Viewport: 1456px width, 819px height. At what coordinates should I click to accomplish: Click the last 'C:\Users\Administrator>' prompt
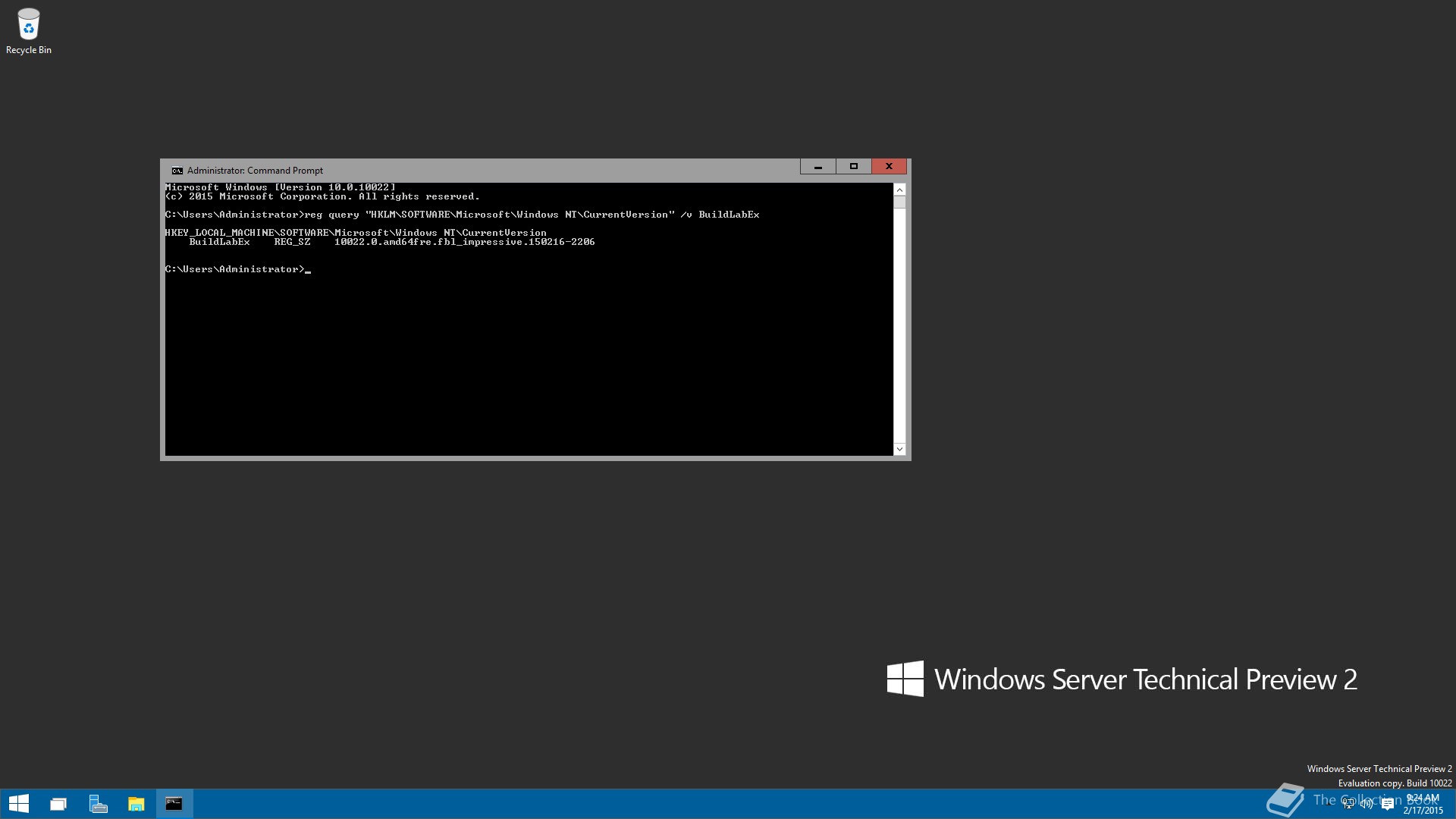coord(234,269)
